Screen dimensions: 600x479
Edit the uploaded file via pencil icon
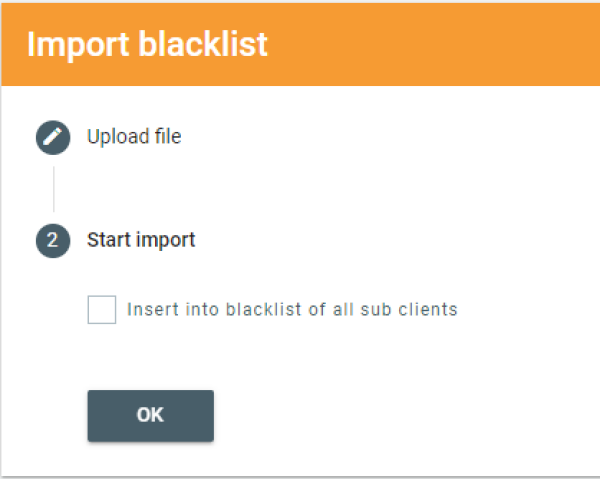point(53,137)
